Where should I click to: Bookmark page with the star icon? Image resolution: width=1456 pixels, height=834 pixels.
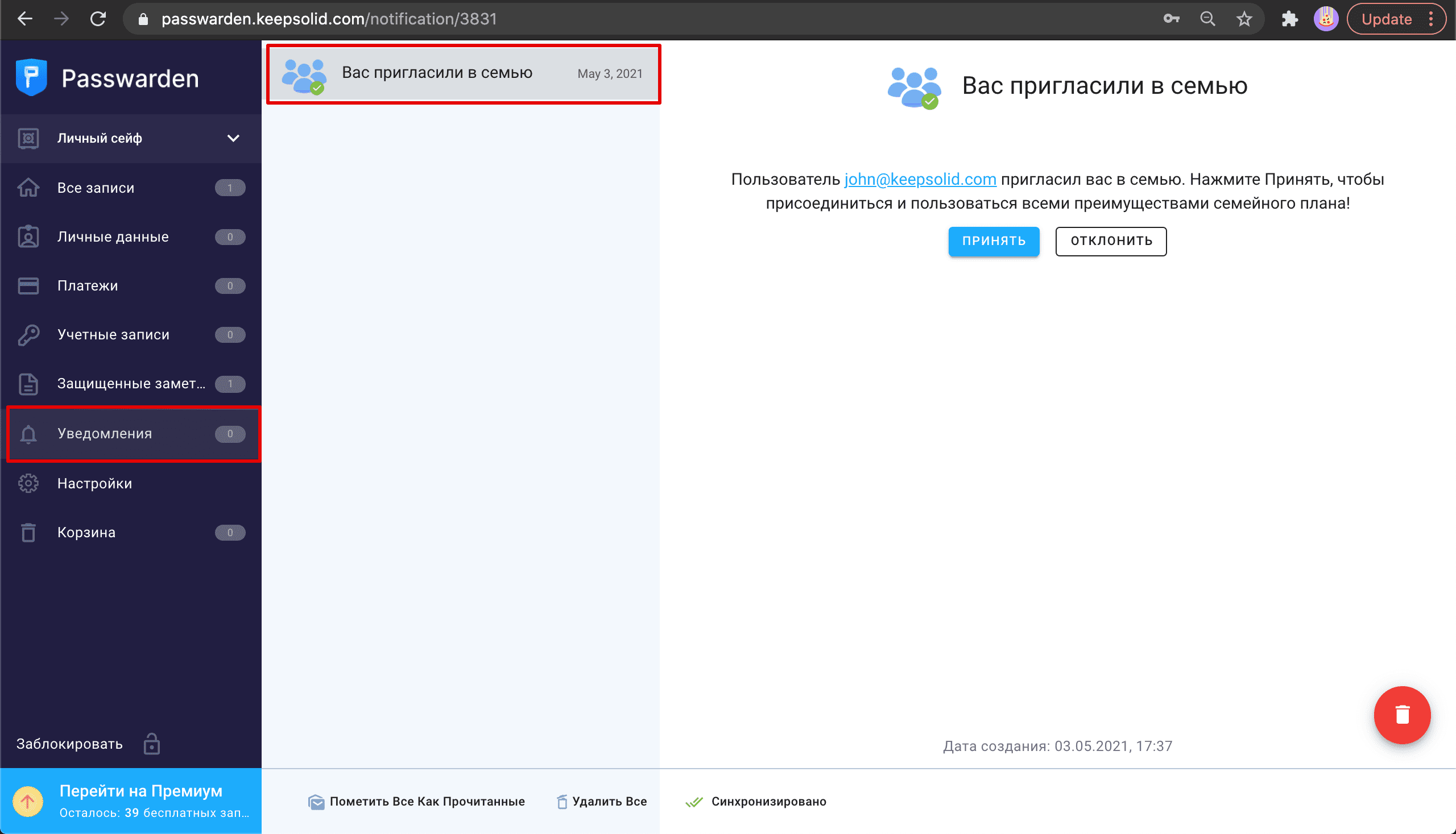click(x=1243, y=19)
